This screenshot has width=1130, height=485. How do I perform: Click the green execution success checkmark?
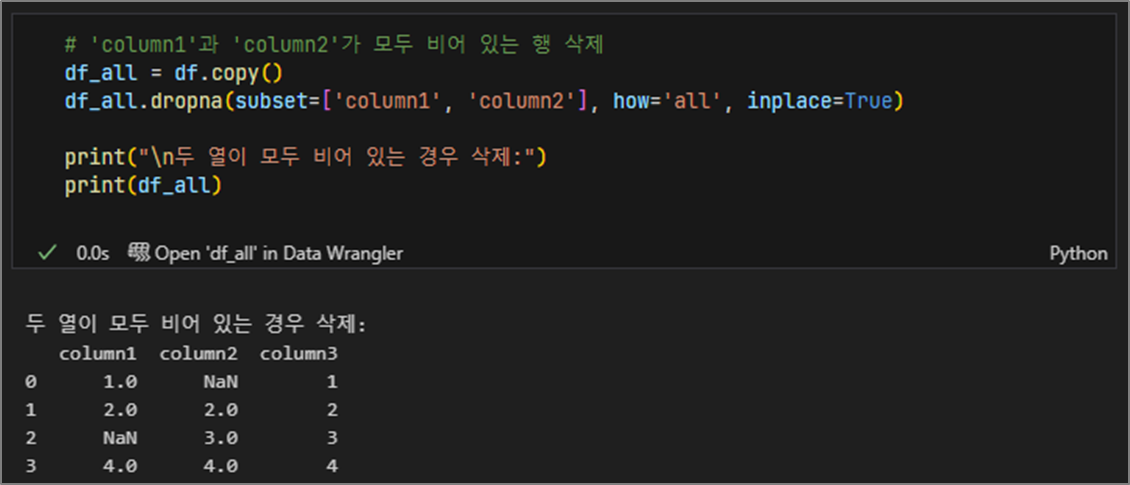pos(47,253)
